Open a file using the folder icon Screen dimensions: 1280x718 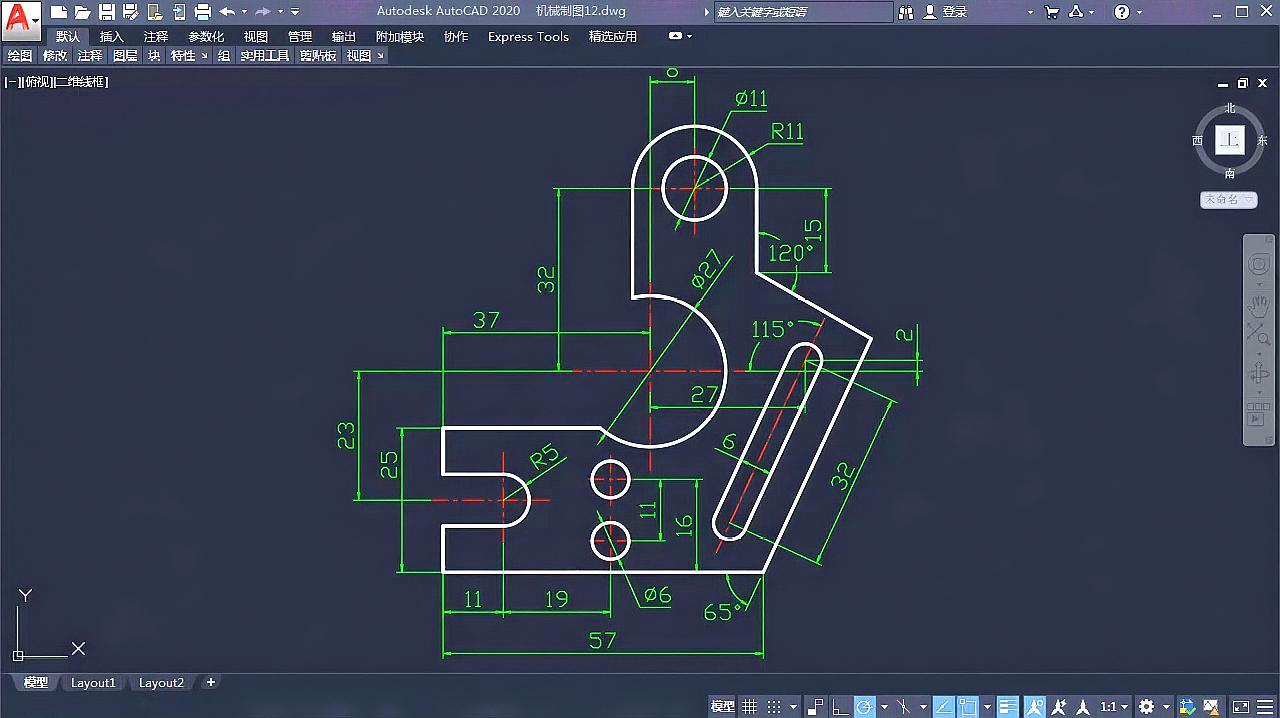tap(83, 12)
